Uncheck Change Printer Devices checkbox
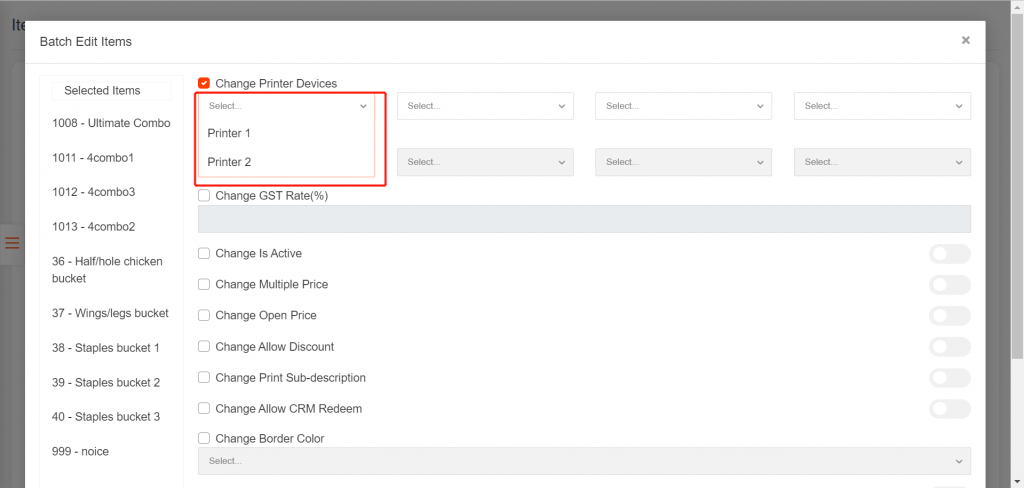This screenshot has width=1024, height=488. [x=204, y=84]
